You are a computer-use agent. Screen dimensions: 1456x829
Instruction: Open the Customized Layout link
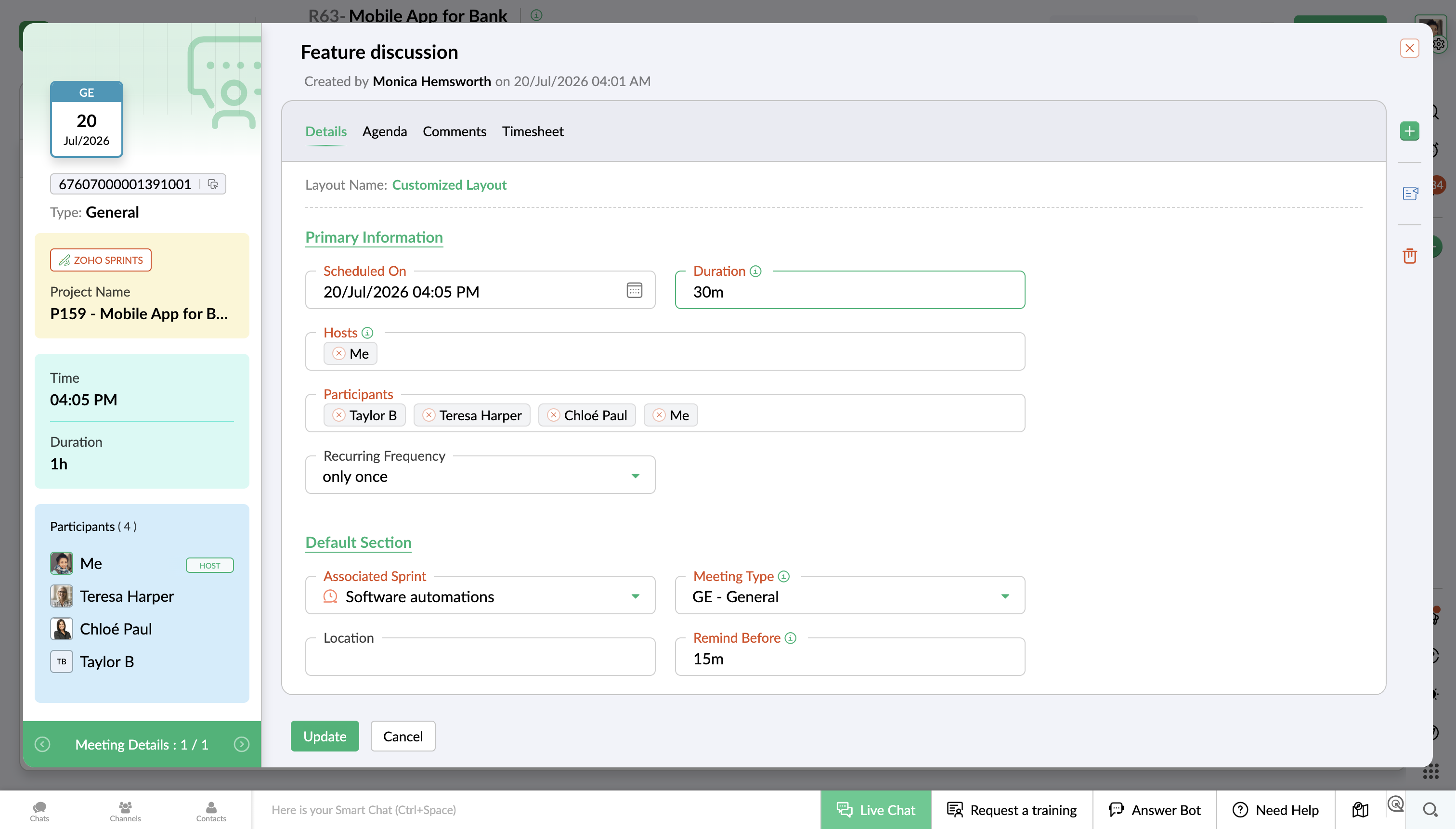pyautogui.click(x=449, y=185)
